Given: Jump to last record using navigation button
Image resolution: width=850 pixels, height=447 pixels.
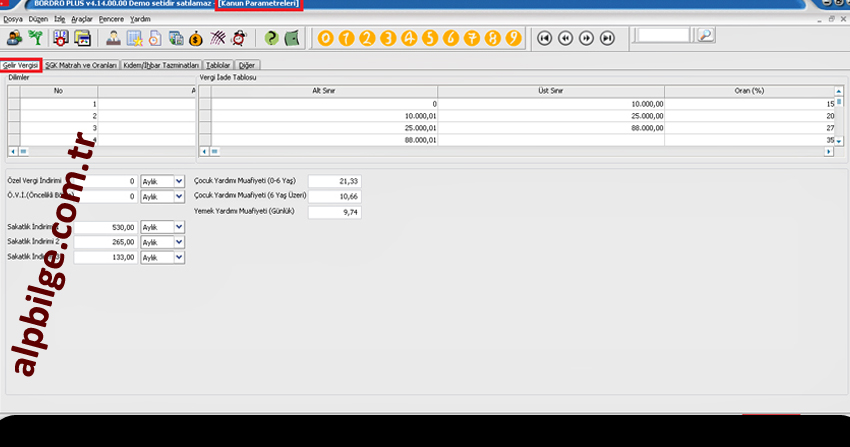Looking at the screenshot, I should coord(608,38).
